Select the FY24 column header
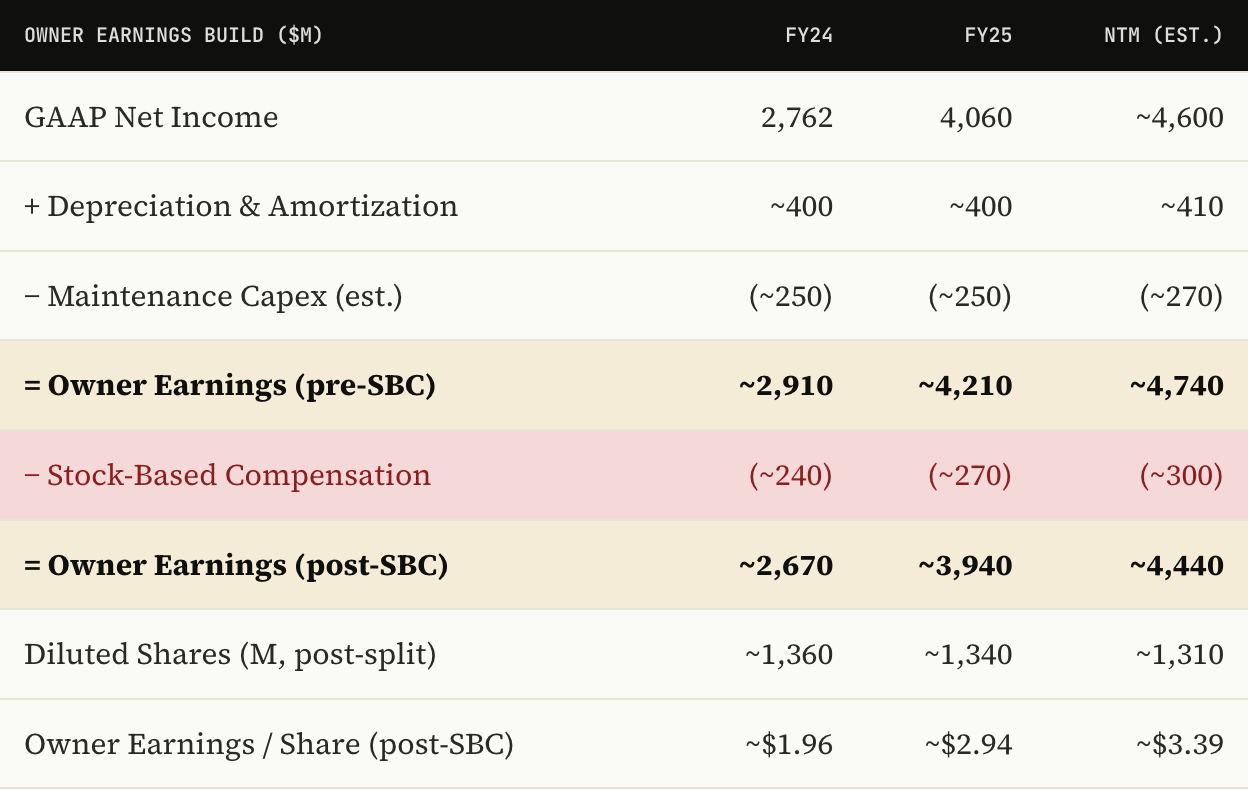 coord(809,35)
